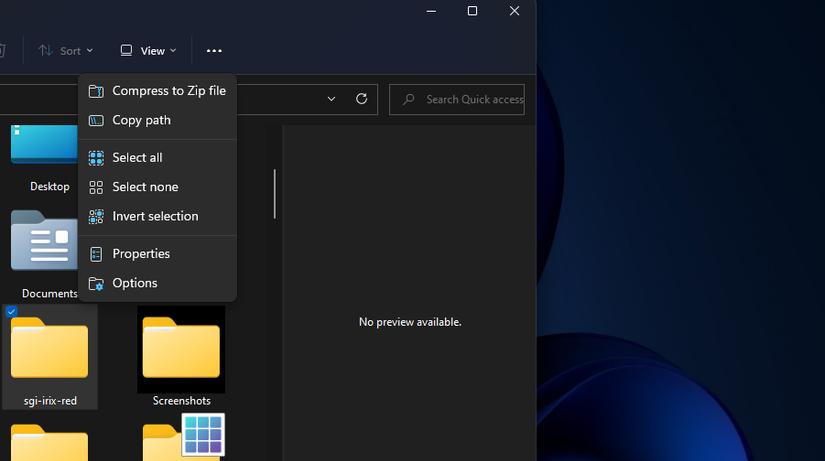
Task: Choose Select all menu entry
Action: pyautogui.click(x=157, y=158)
